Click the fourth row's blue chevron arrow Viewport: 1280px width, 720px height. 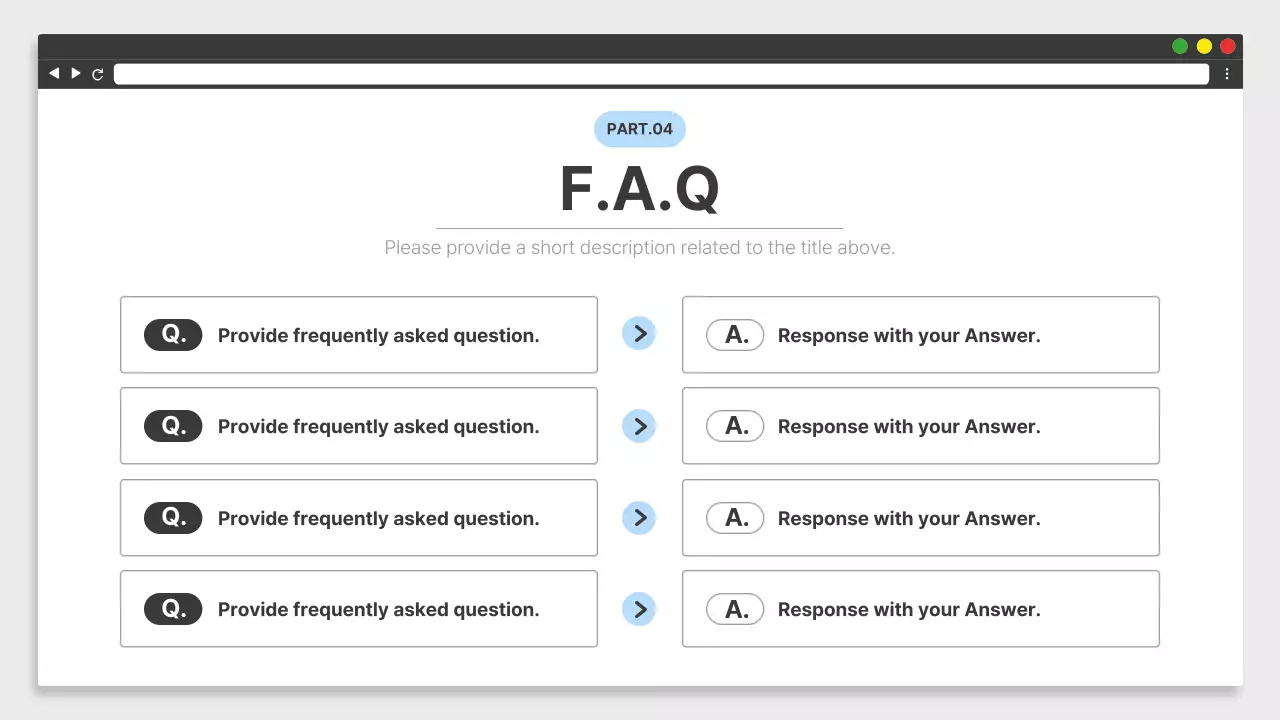639,609
